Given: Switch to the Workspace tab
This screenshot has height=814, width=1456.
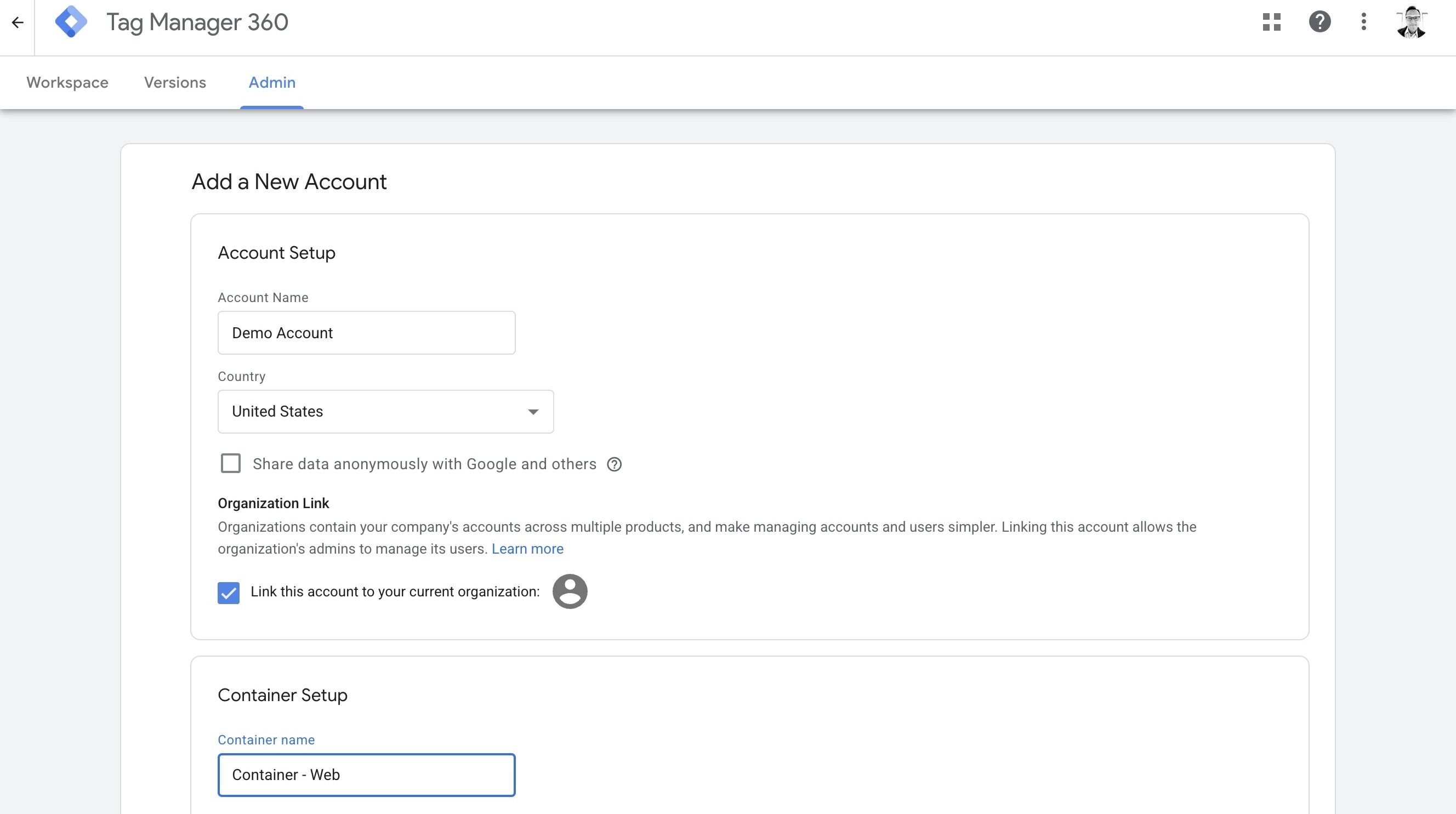Looking at the screenshot, I should 67,83.
